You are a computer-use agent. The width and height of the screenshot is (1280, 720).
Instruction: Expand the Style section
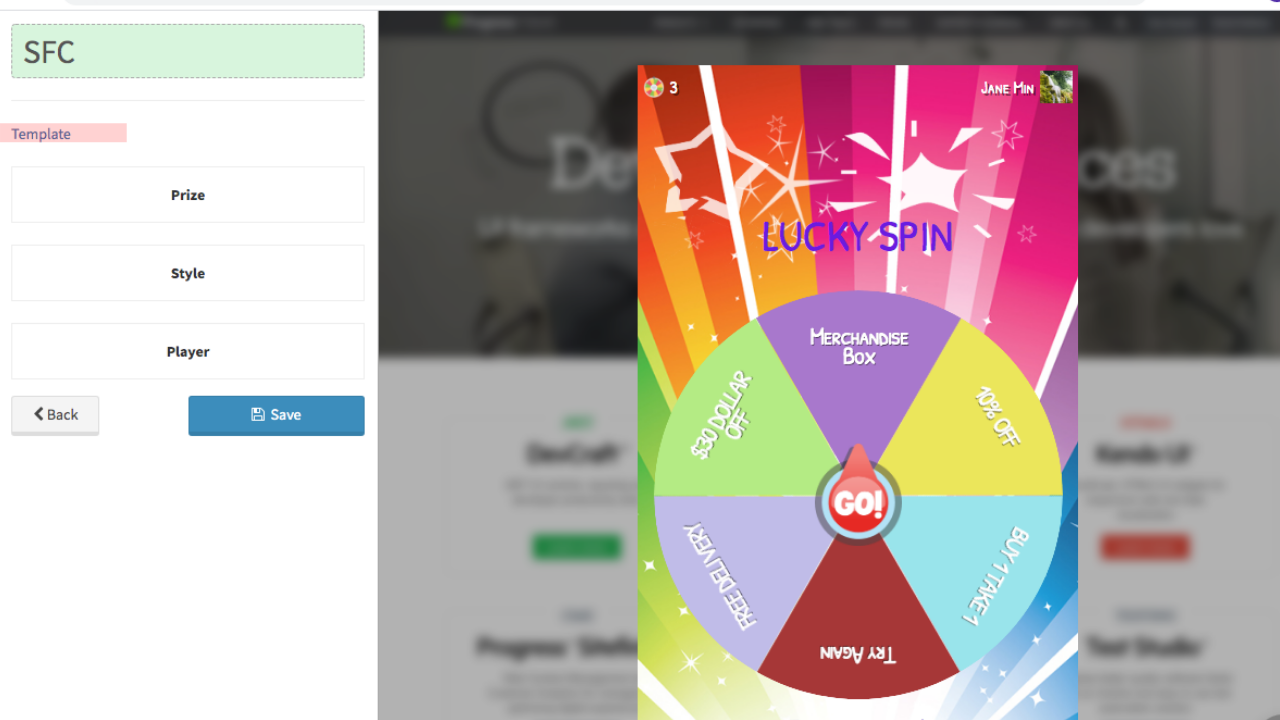(x=188, y=273)
